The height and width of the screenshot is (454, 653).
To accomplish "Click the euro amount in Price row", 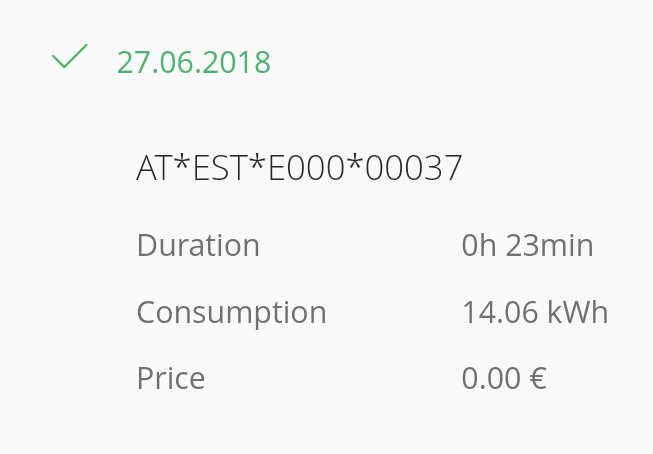I will pos(503,379).
